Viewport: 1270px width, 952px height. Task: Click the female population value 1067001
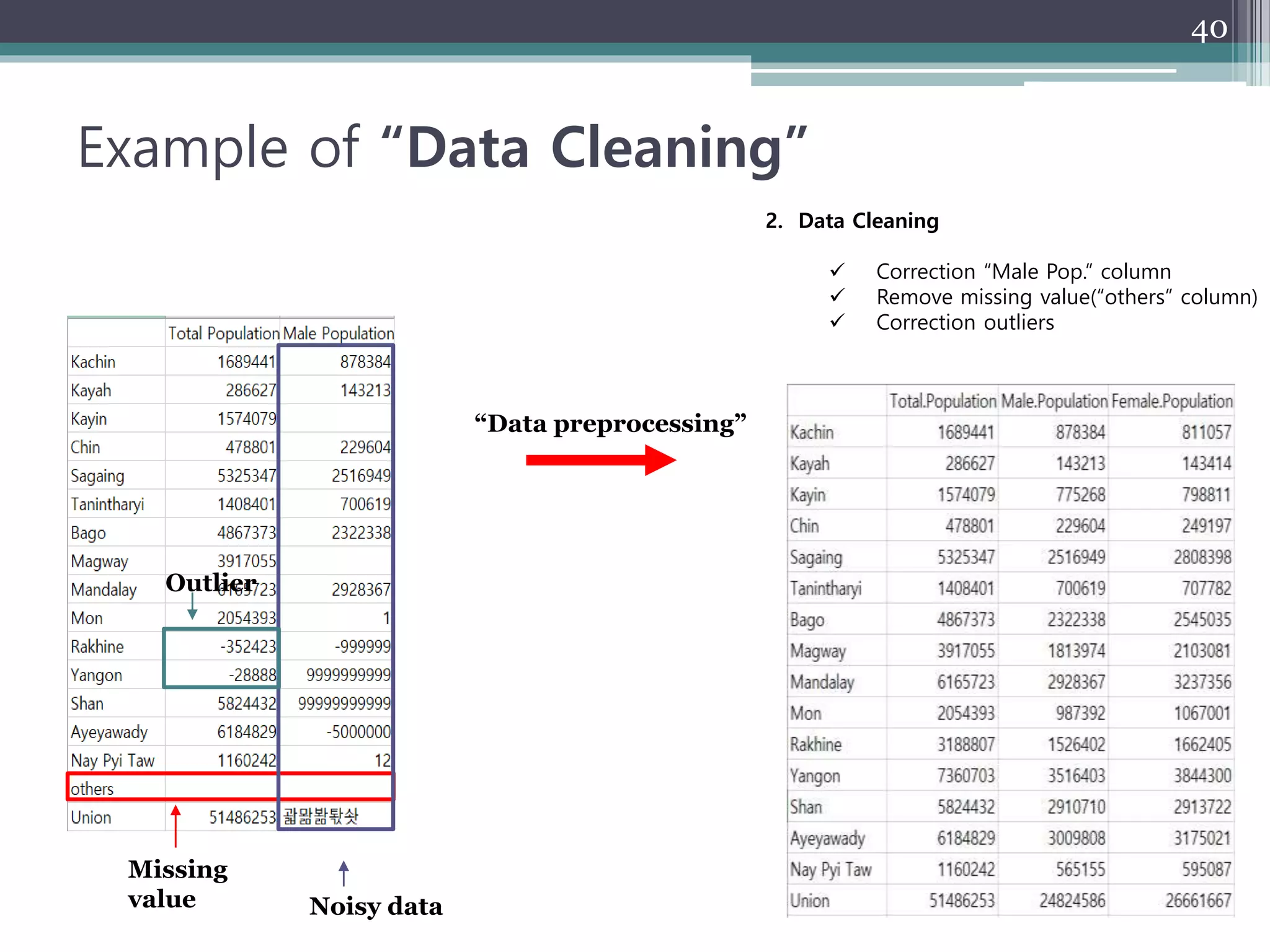1202,713
